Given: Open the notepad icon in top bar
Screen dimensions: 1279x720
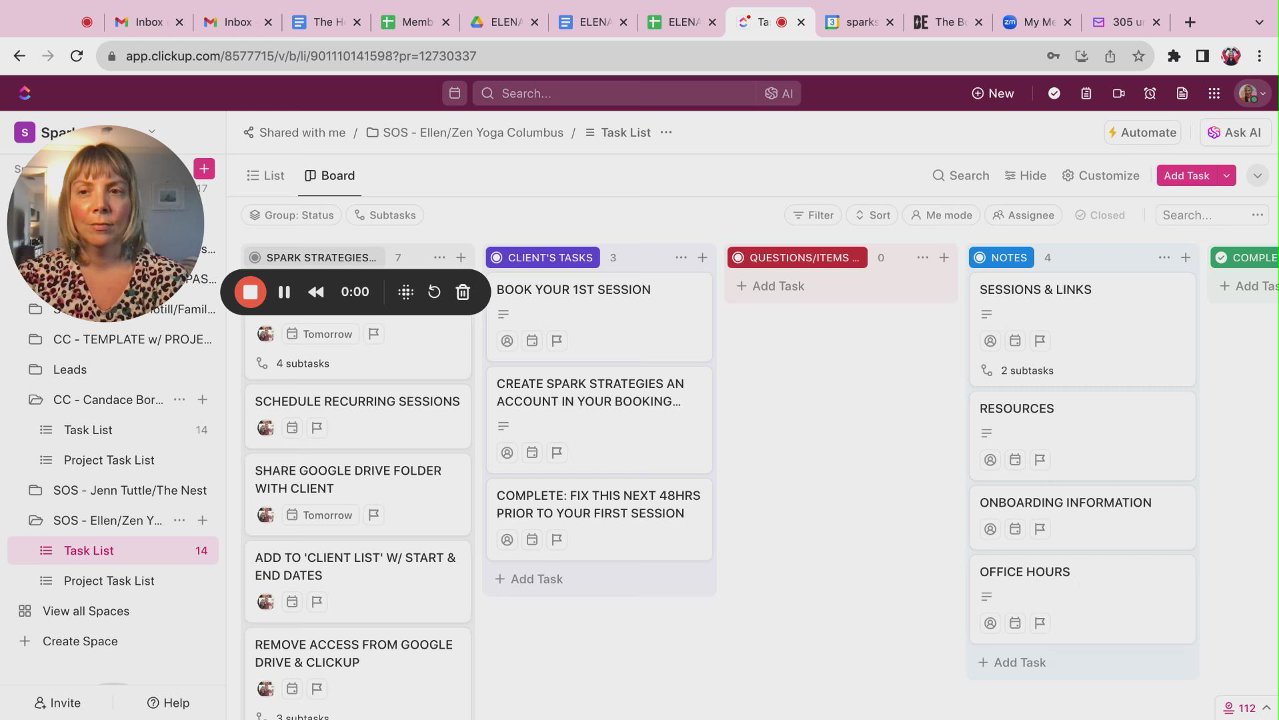Looking at the screenshot, I should tap(1086, 93).
